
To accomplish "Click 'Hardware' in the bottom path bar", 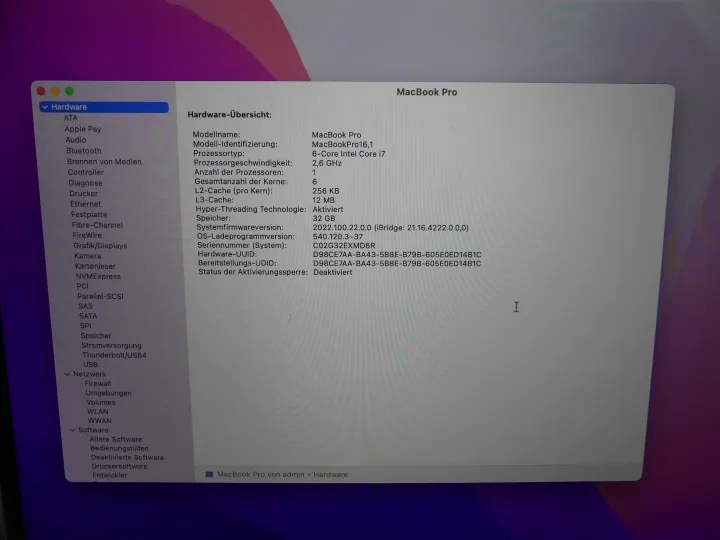I will (x=331, y=474).
